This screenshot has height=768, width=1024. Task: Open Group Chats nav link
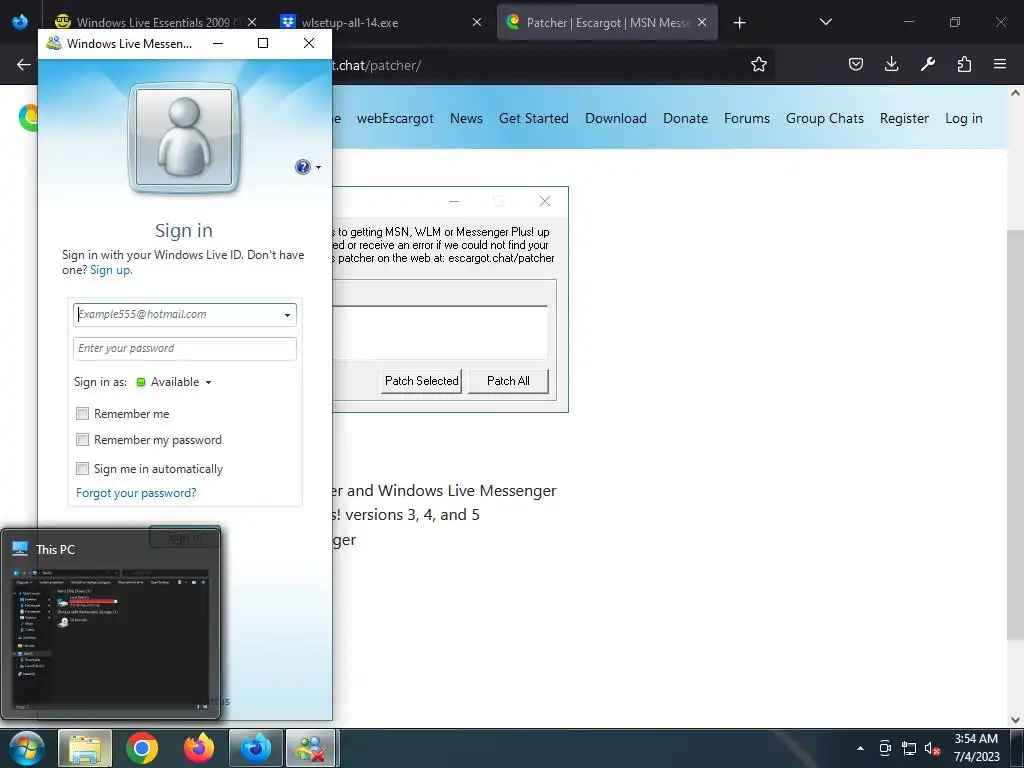[x=825, y=118]
